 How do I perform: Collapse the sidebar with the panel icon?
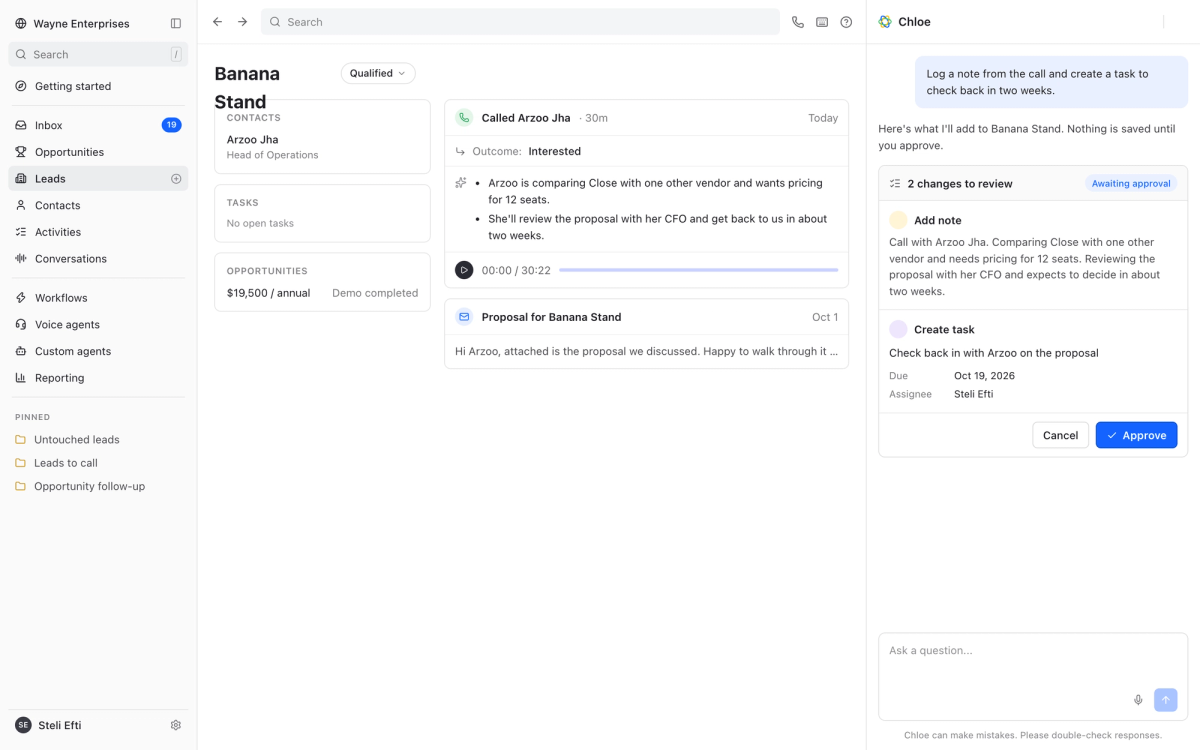click(x=176, y=23)
